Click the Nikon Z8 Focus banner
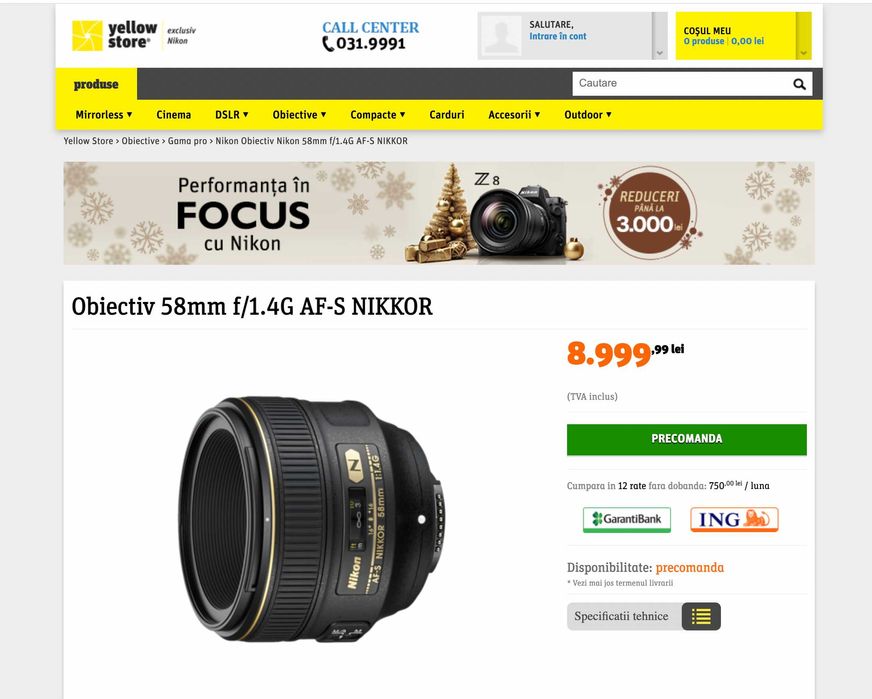Screen dimensions: 872x699 439,213
